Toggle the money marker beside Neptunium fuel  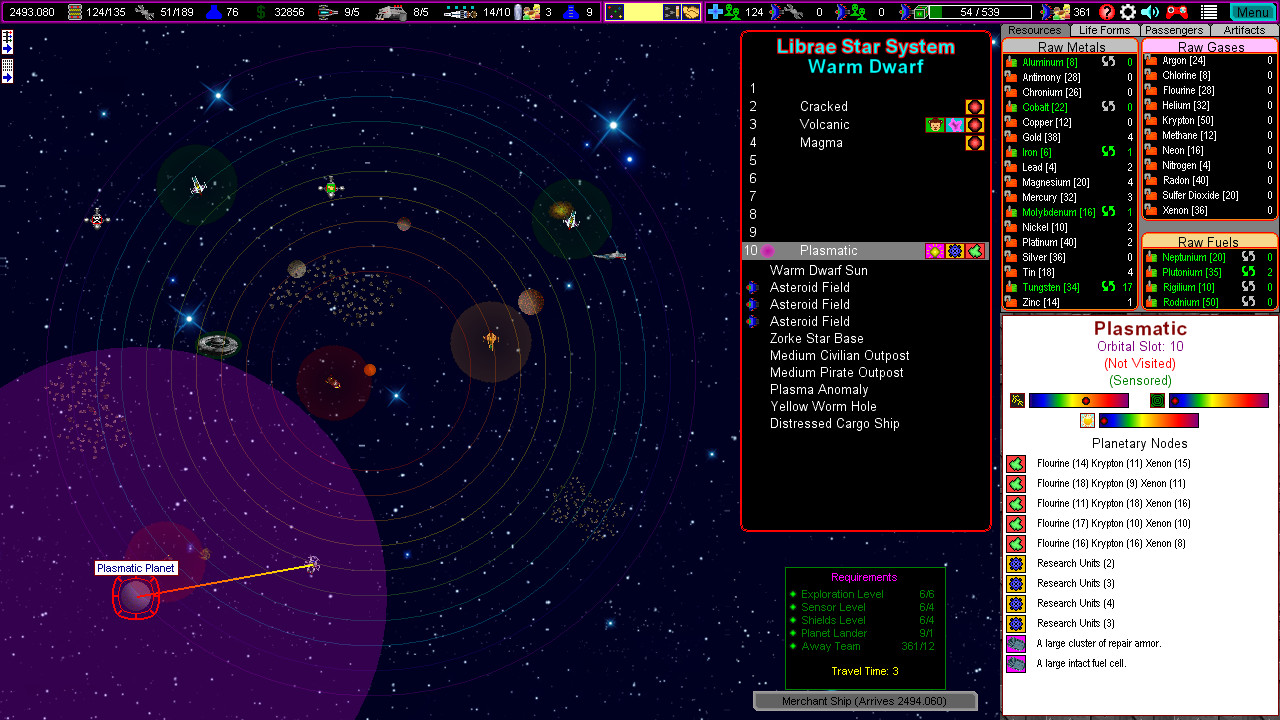coord(1246,257)
